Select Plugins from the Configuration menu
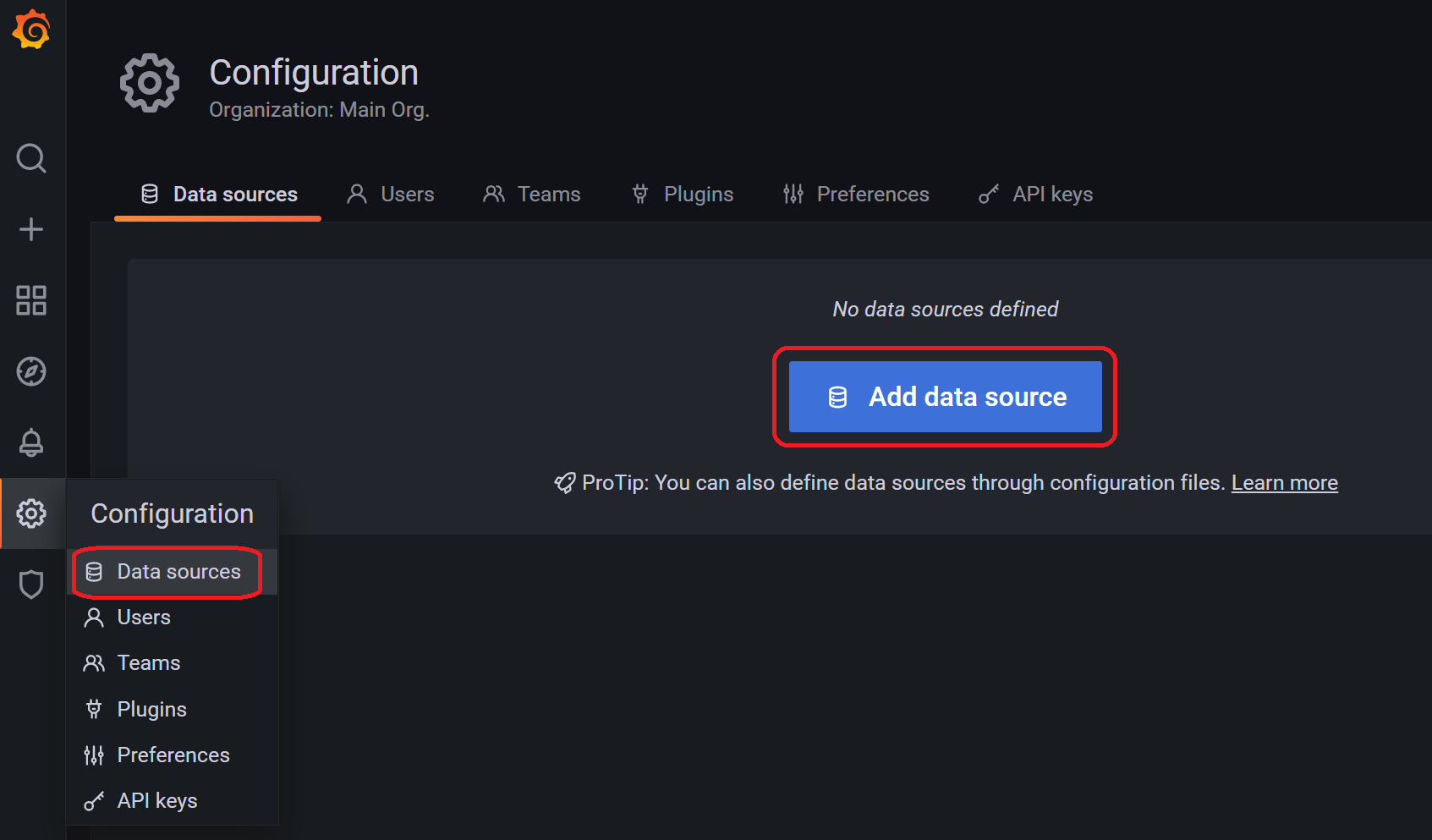This screenshot has width=1432, height=840. coord(151,709)
